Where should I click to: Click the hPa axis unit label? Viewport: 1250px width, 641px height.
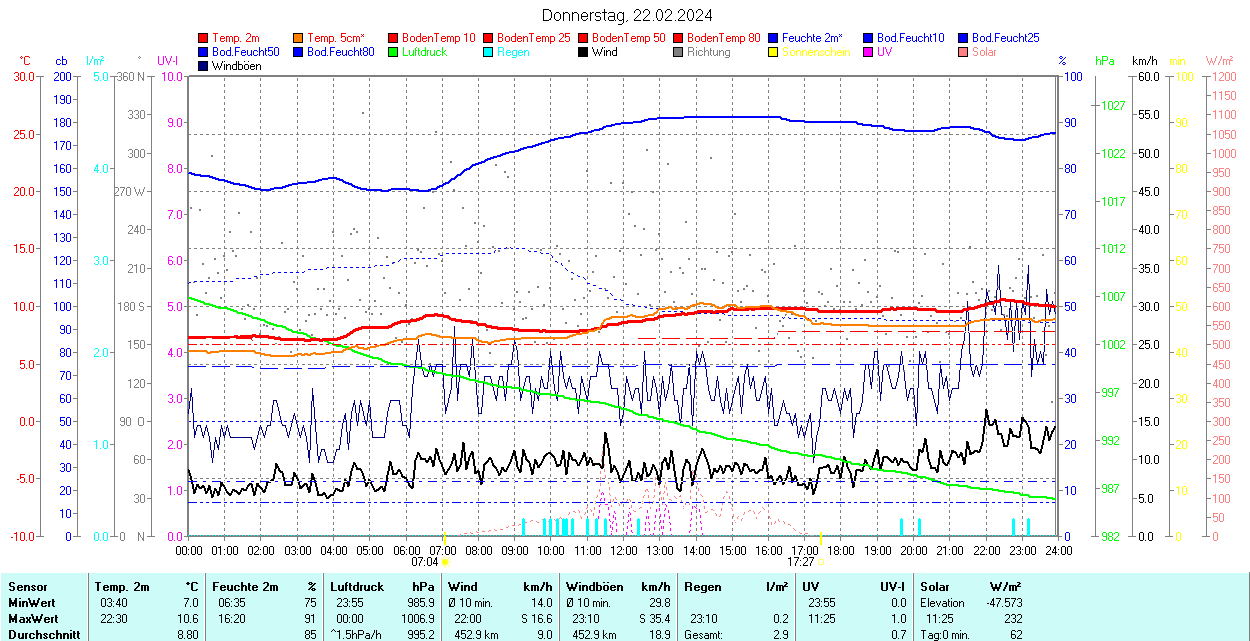tap(1104, 61)
